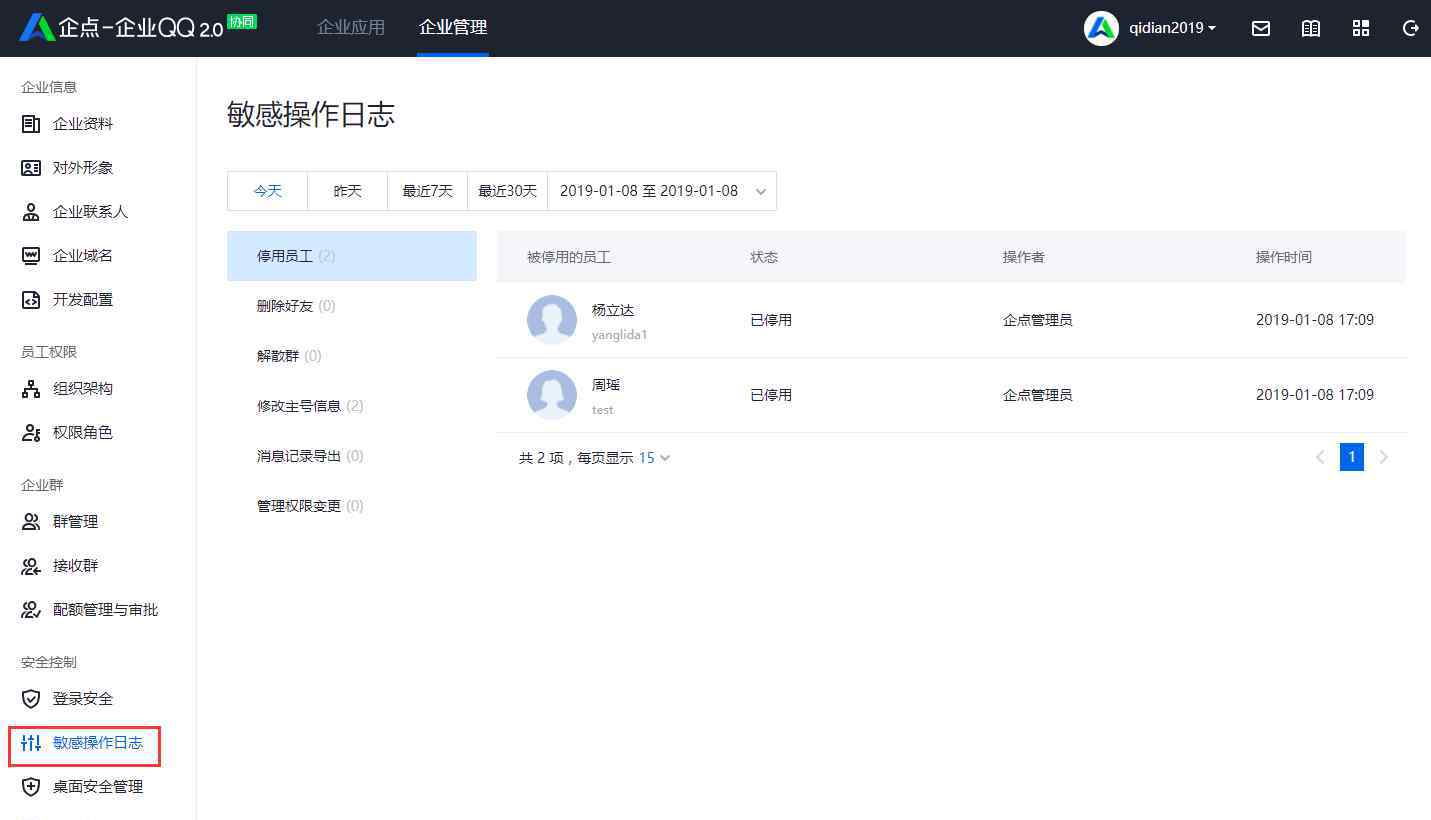Select the 今天 date filter
This screenshot has width=1431, height=820.
(267, 191)
